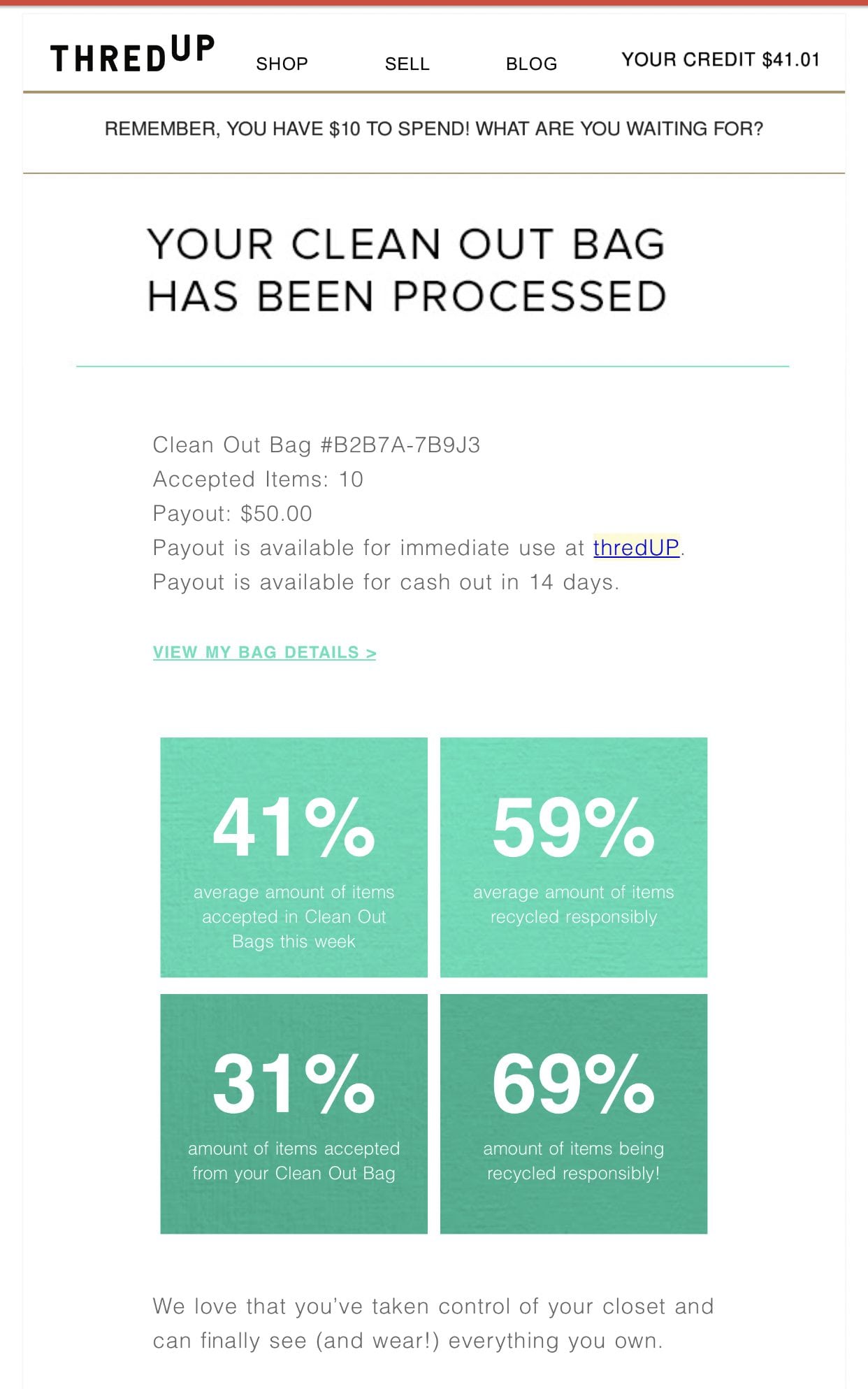Viewport: 868px width, 1389px height.
Task: Go to the BLOG page
Action: click(531, 64)
